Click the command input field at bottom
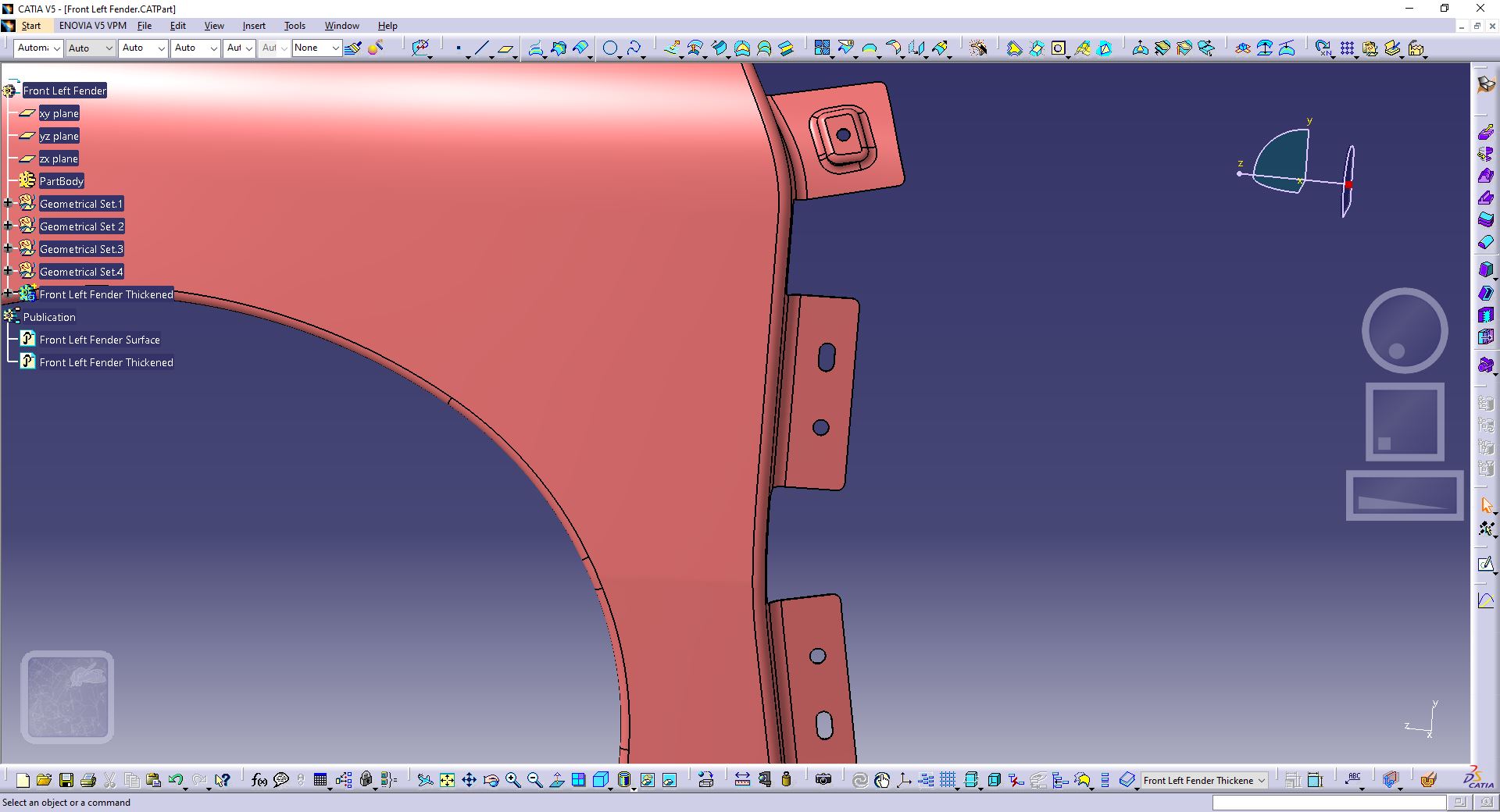This screenshot has width=1500, height=812. pos(1329,803)
